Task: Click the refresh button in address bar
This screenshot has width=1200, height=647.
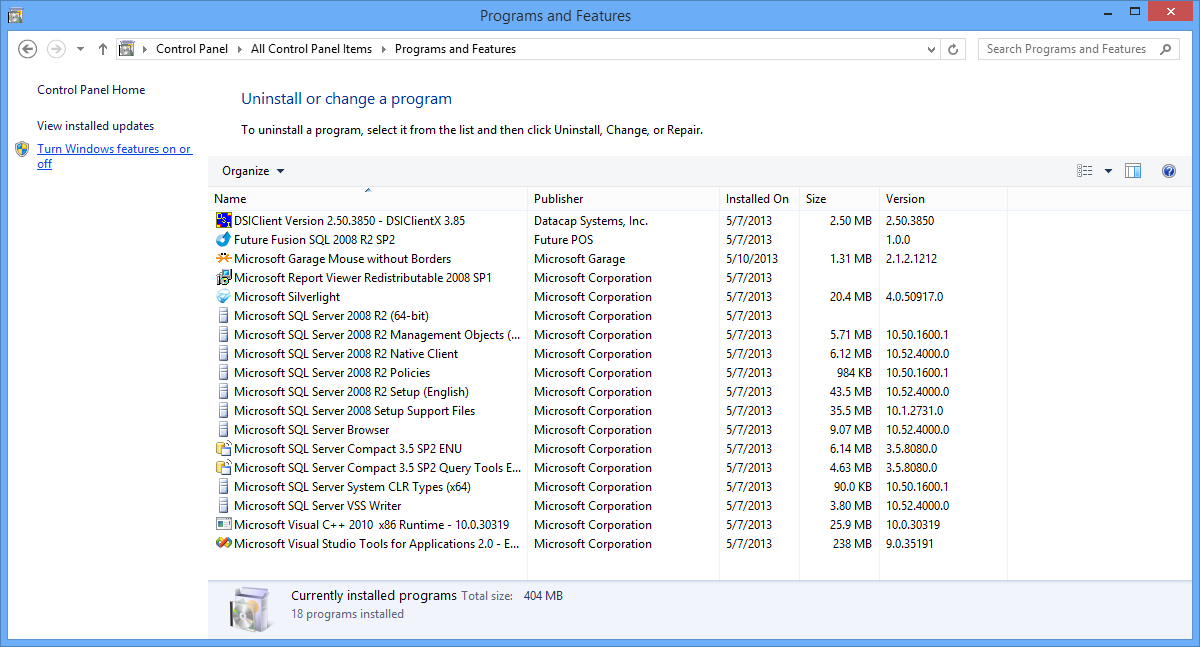Action: 954,49
